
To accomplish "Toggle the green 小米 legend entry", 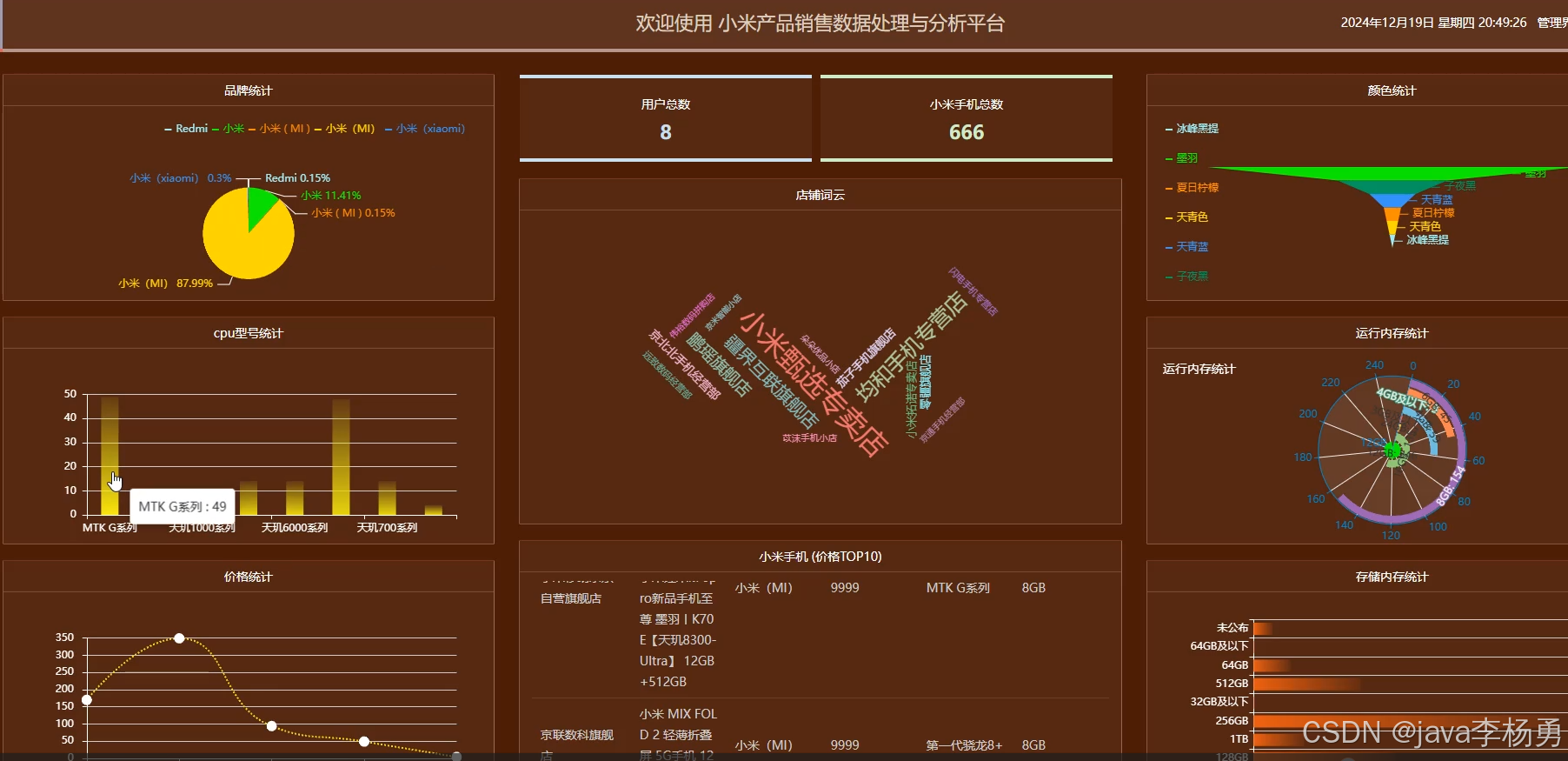I will 228,129.
